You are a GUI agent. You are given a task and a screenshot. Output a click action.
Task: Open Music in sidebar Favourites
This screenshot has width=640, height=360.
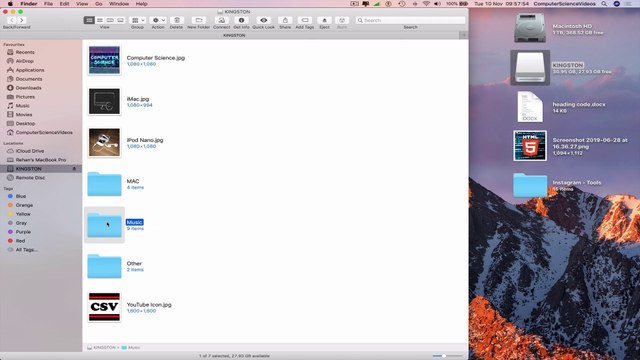click(22, 106)
